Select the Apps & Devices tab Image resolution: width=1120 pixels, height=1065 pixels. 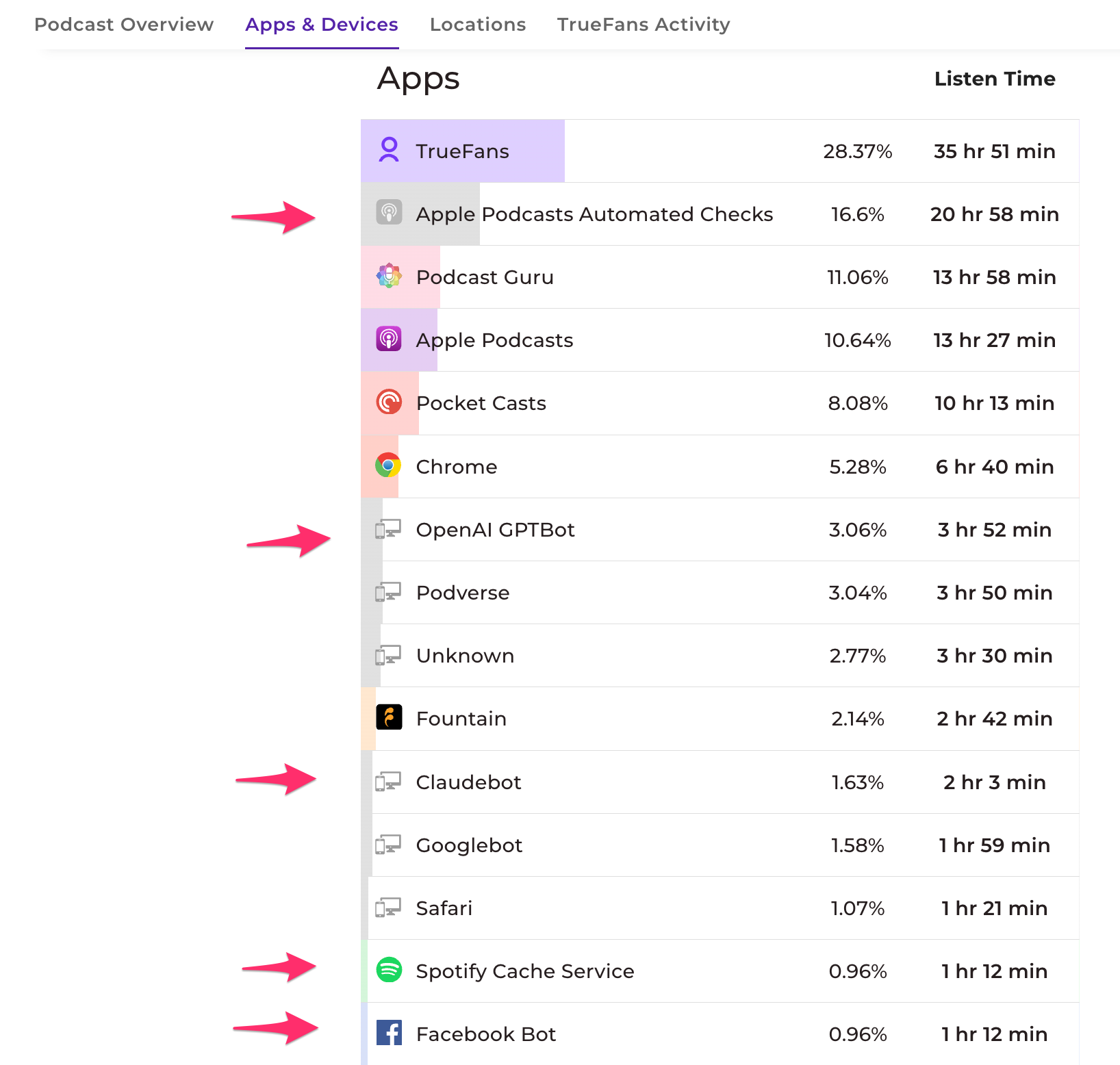pos(322,25)
